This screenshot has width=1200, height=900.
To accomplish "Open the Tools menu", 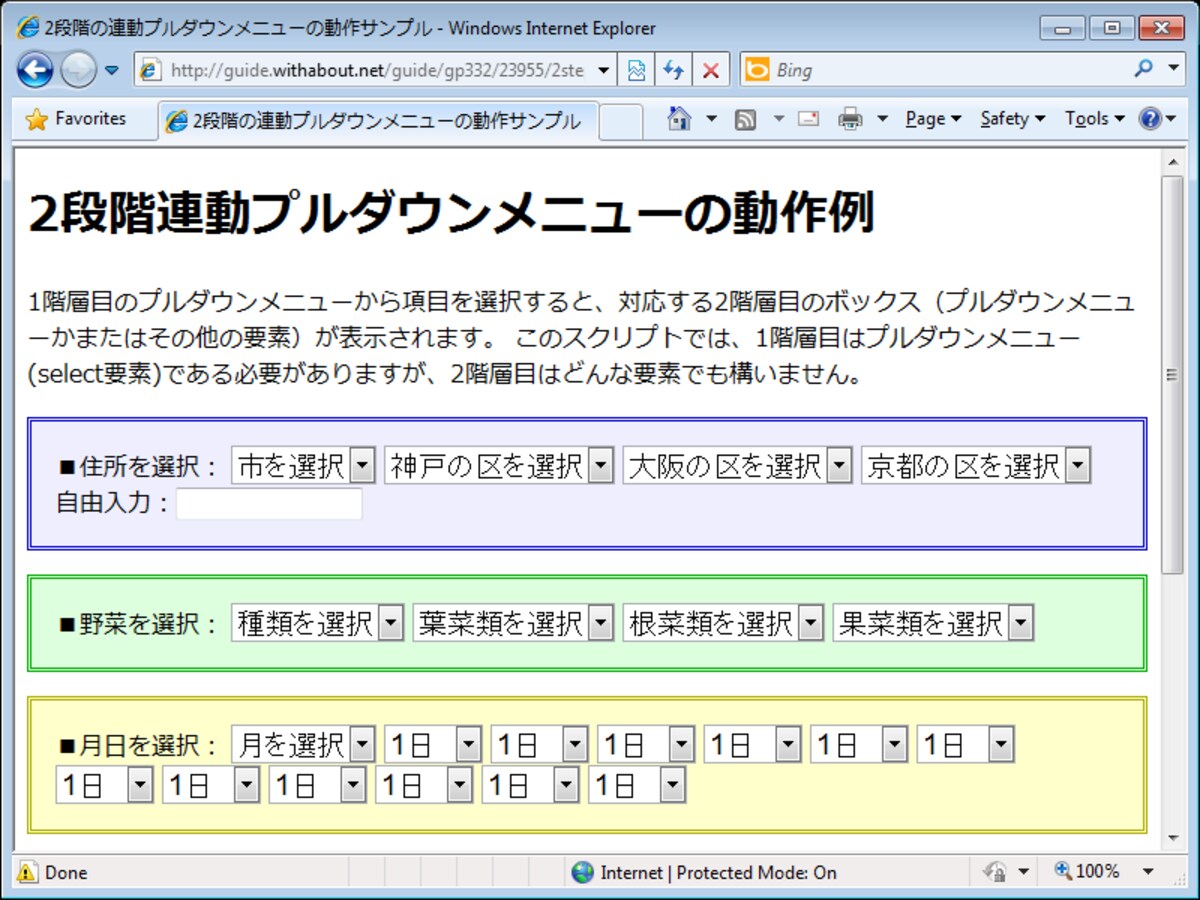I will click(x=1094, y=119).
